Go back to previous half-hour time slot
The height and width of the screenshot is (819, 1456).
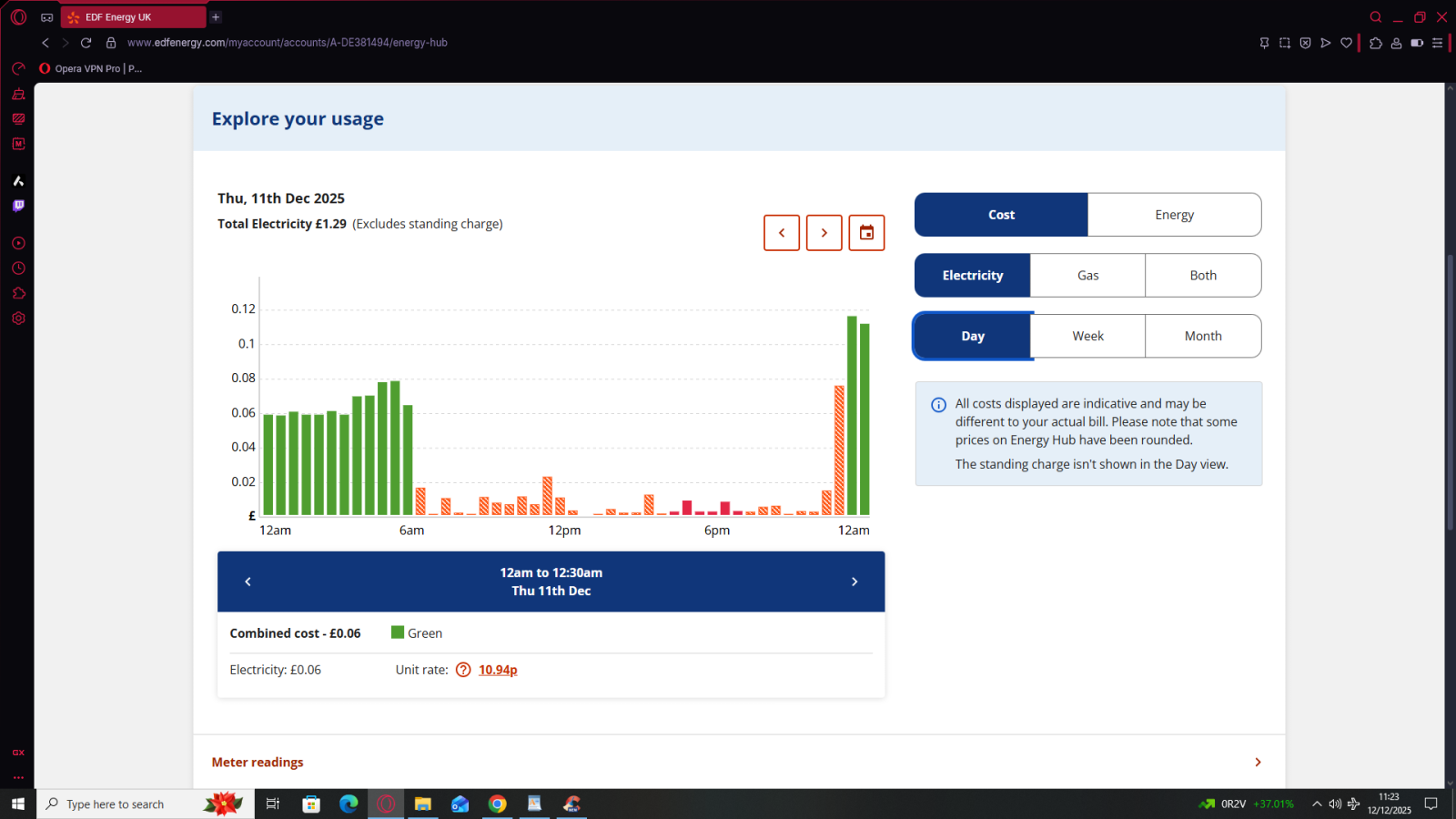(248, 581)
